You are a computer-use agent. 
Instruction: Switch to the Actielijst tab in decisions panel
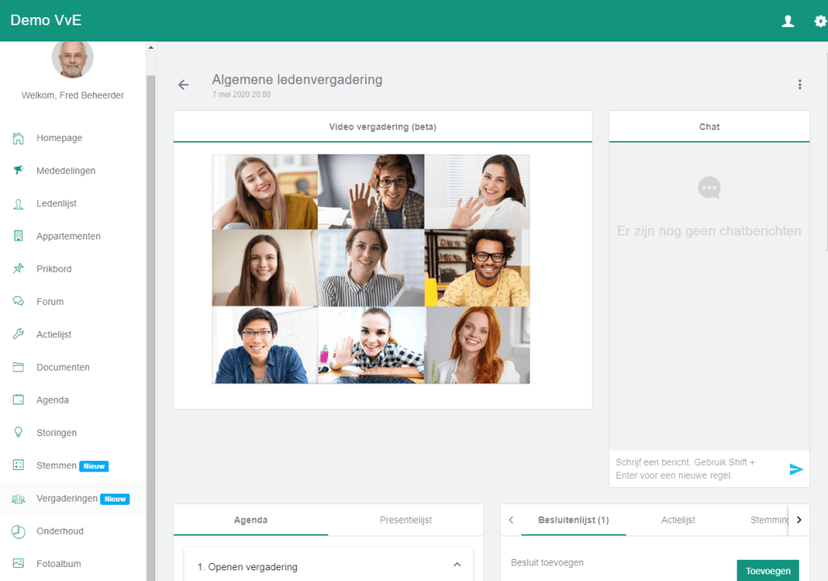tap(678, 520)
